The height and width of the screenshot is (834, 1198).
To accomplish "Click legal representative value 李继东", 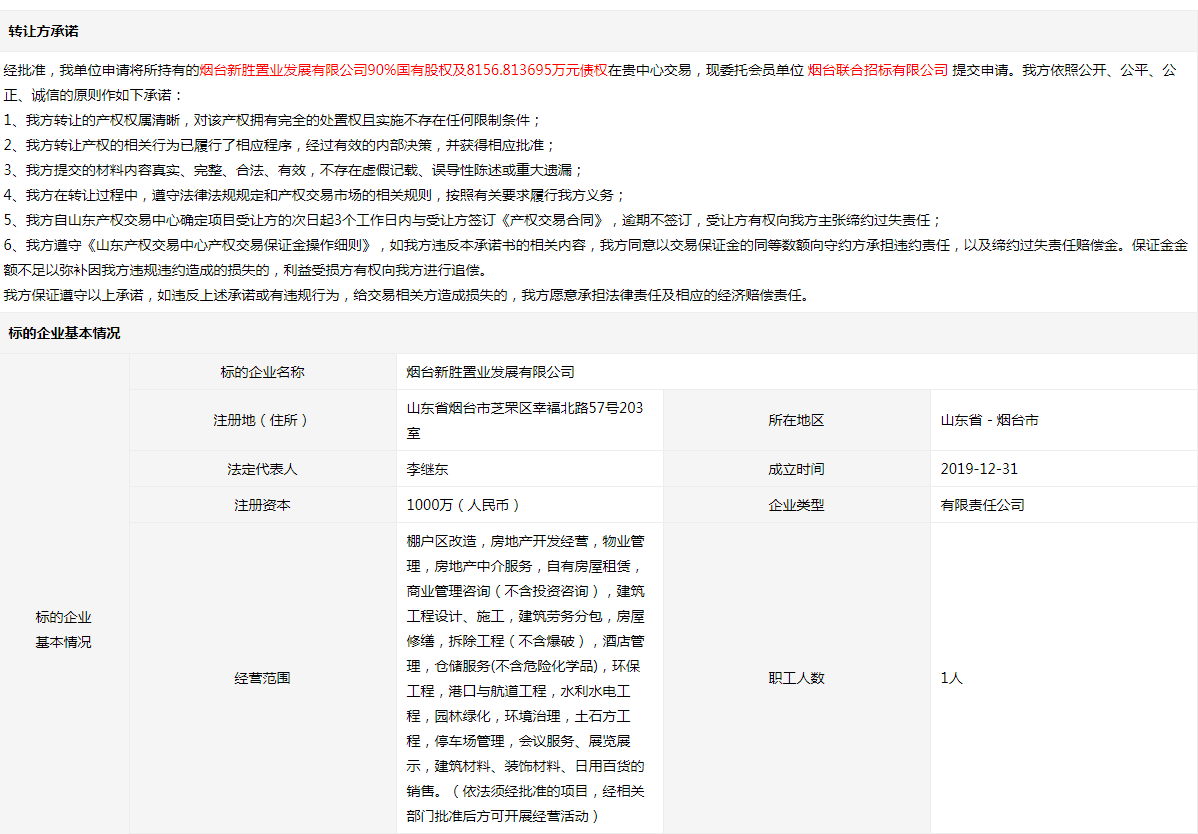I will point(428,469).
